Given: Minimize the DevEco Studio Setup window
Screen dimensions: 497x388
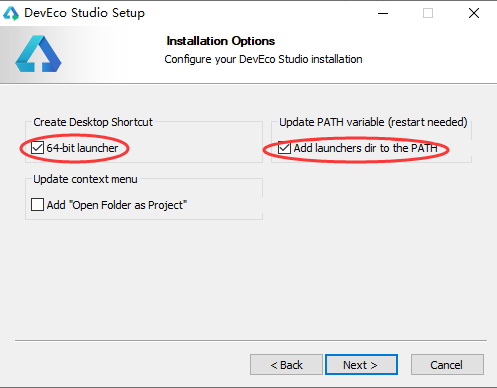Looking at the screenshot, I should point(383,13).
